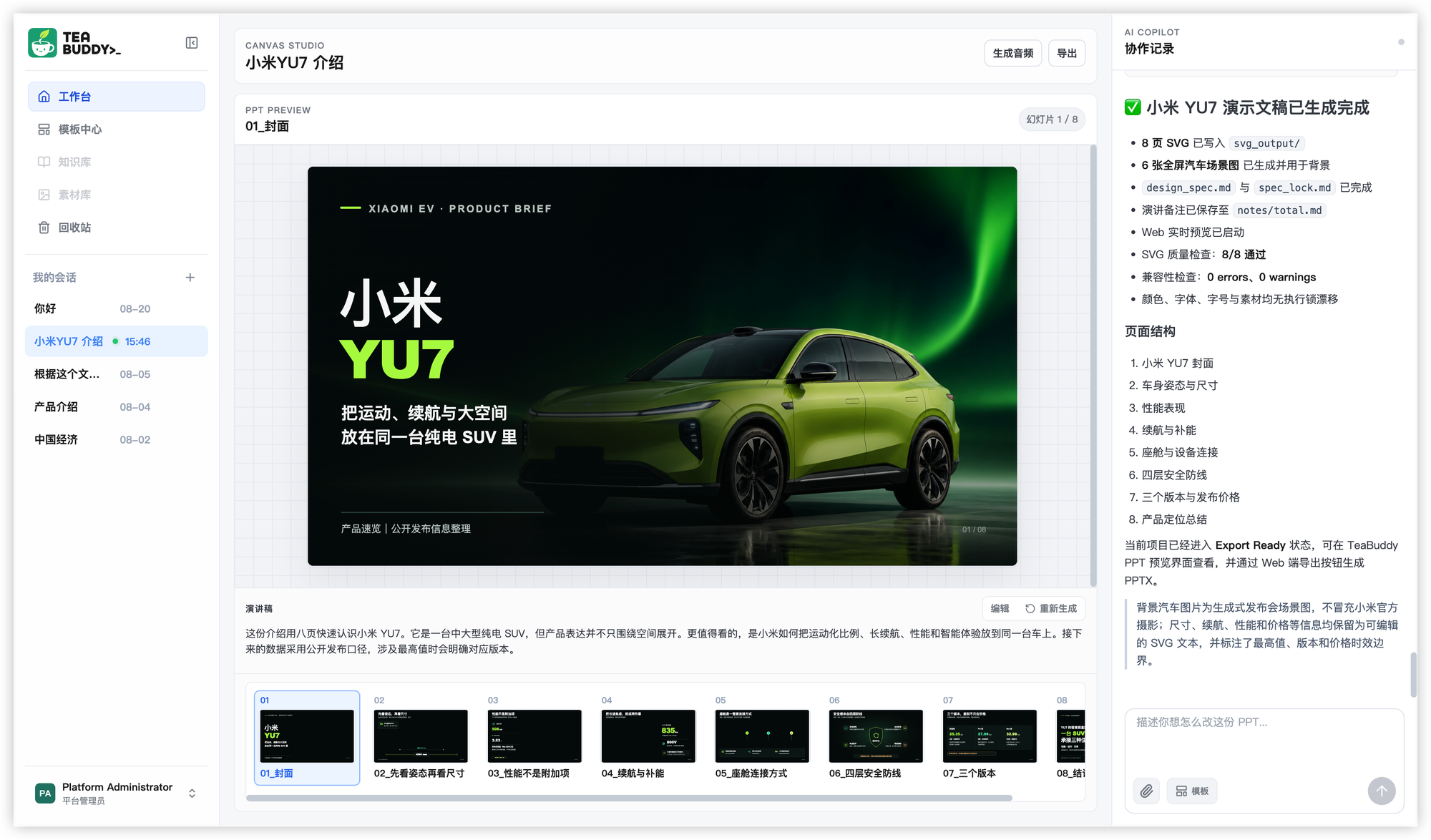Select thumbnail 04_续航与补能

648,738
